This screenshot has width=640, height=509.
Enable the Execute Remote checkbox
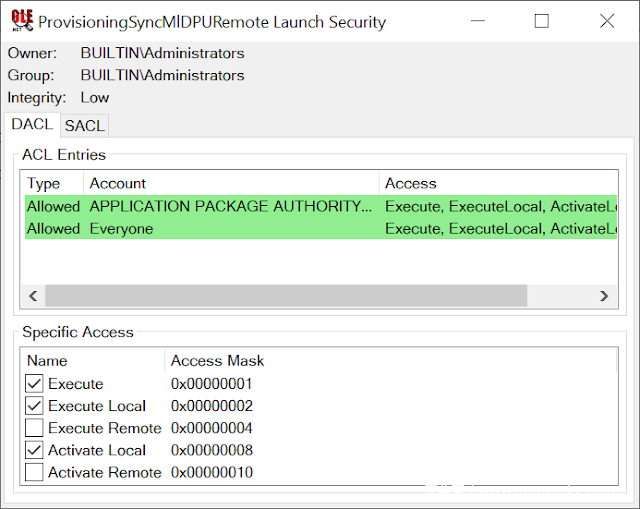35,428
